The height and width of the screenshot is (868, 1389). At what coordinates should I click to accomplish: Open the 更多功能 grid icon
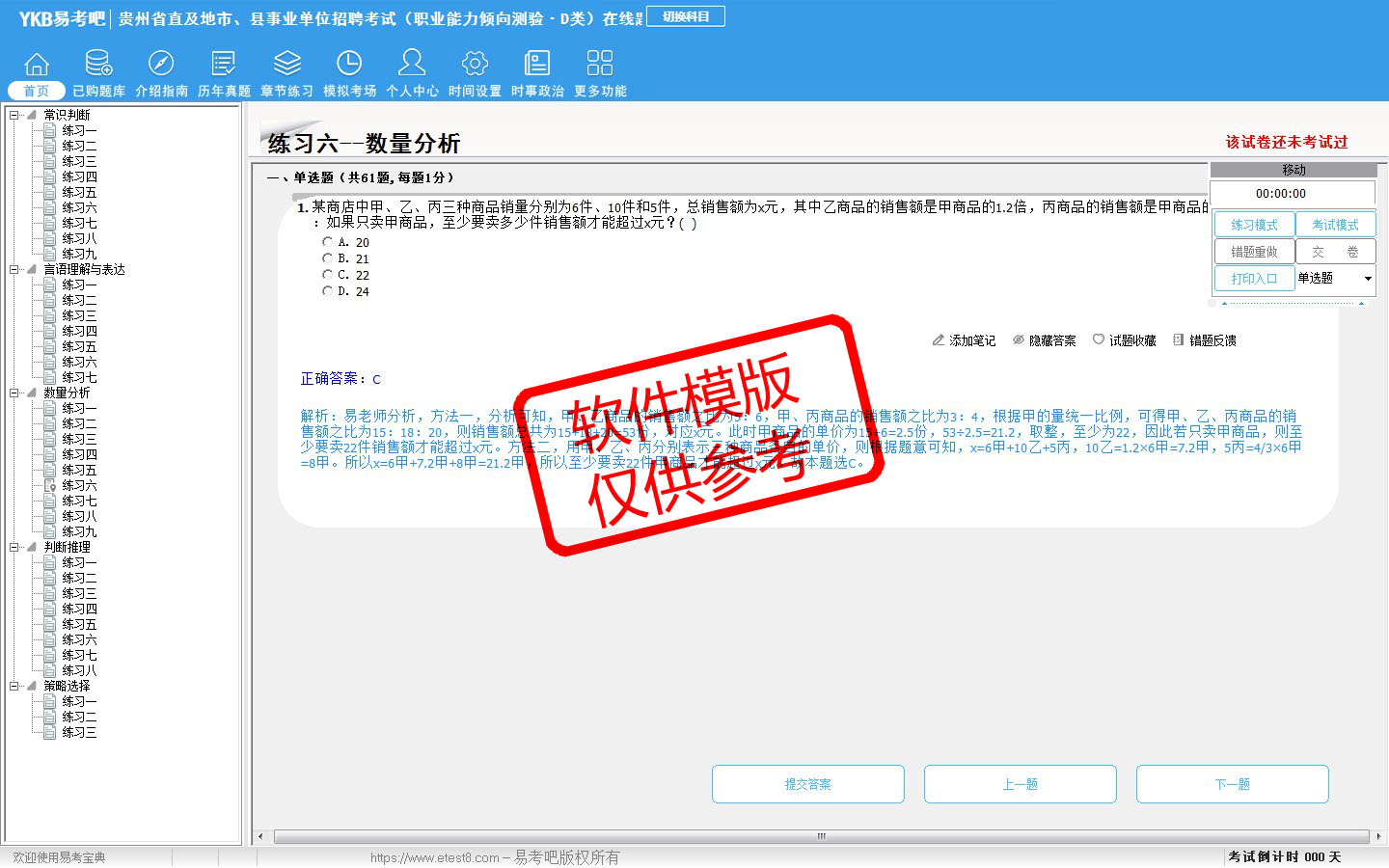coord(600,65)
